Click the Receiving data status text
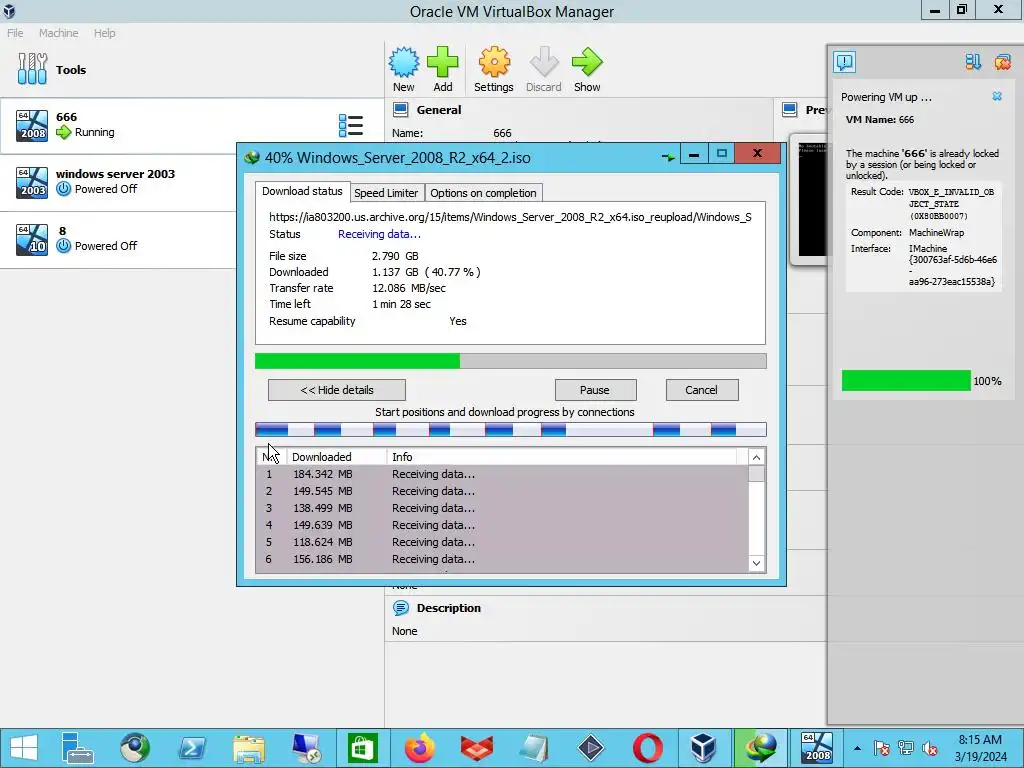The width and height of the screenshot is (1024, 768). point(379,234)
